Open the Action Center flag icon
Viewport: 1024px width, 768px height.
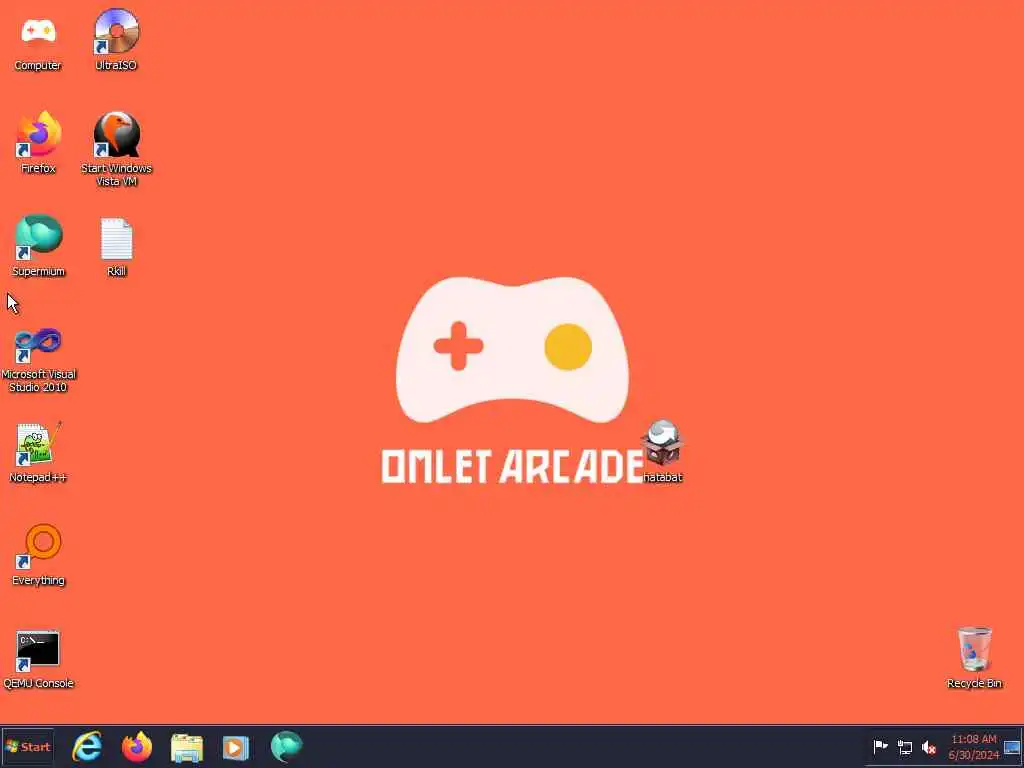pos(880,746)
